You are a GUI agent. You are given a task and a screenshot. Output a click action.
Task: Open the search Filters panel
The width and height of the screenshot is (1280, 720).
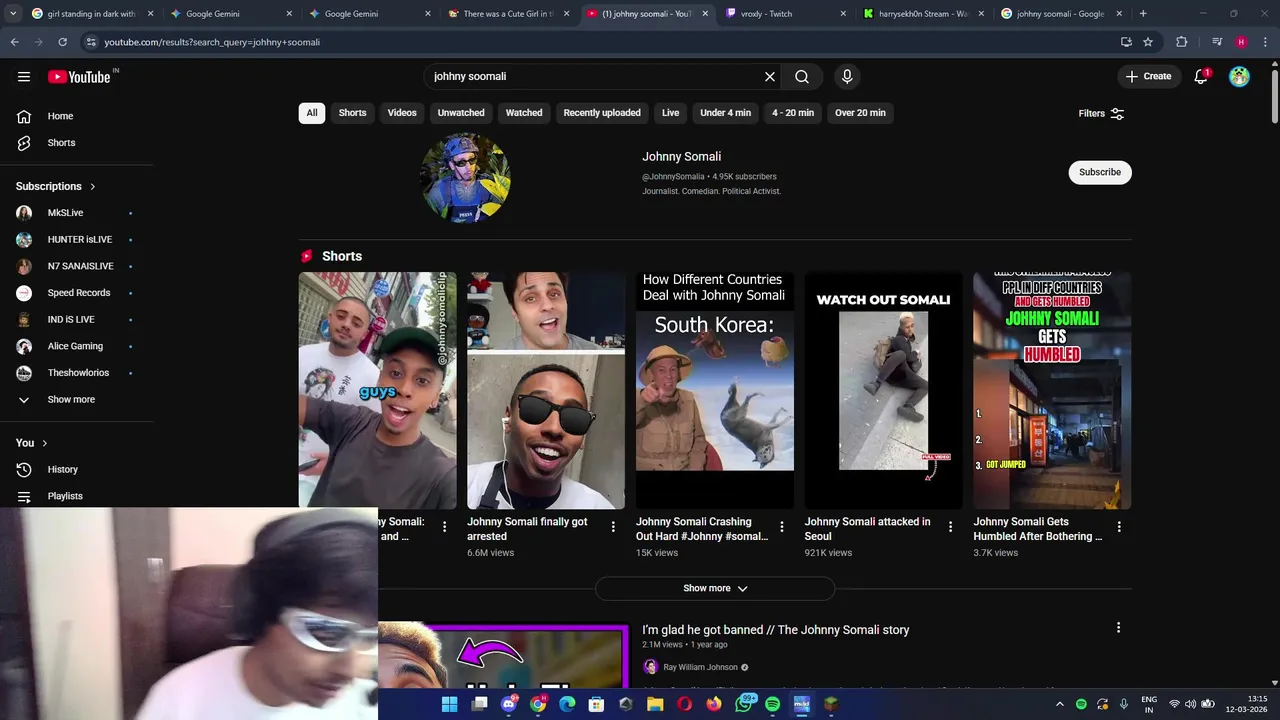tap(1101, 114)
